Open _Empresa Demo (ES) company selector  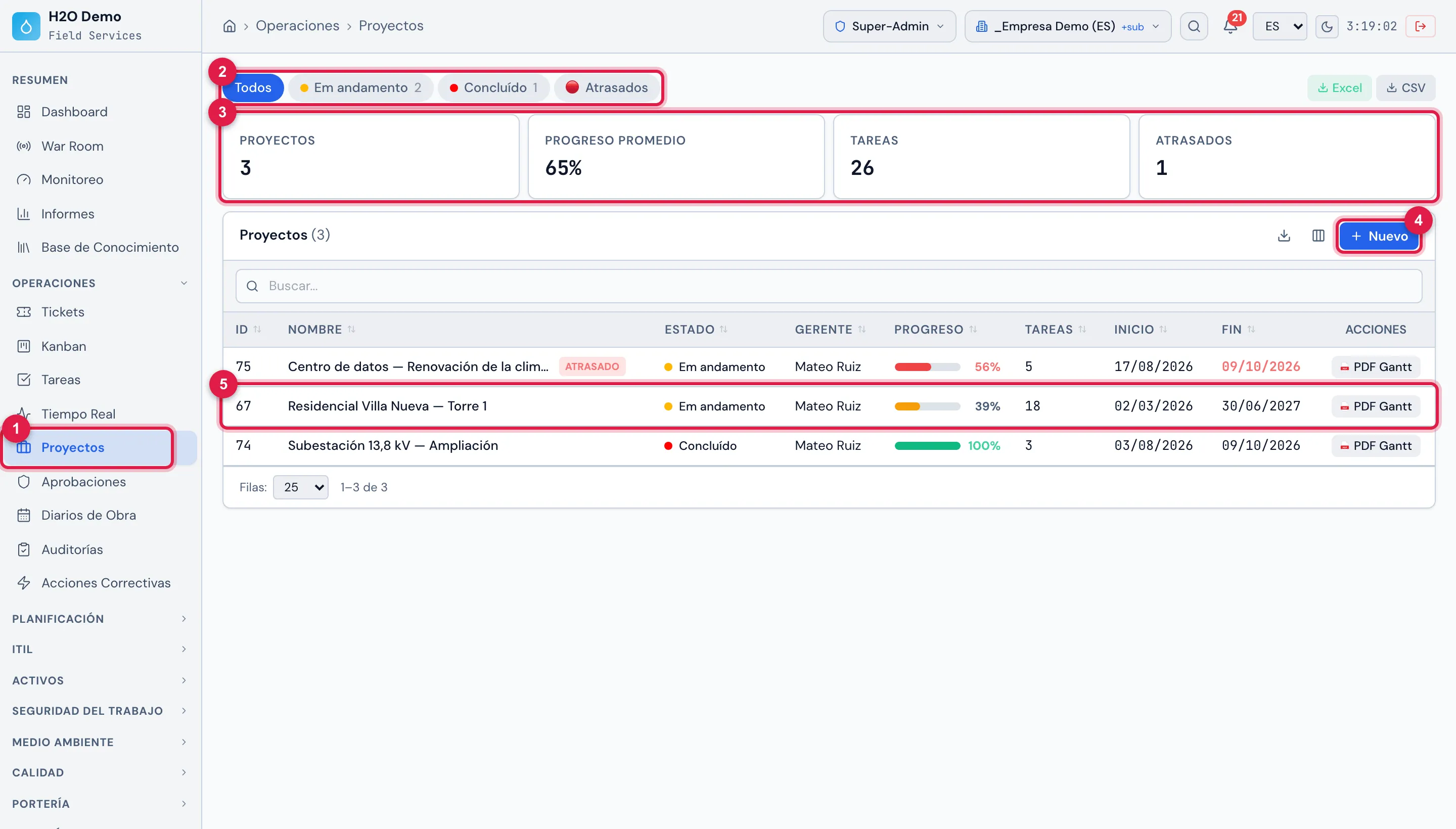[1068, 26]
